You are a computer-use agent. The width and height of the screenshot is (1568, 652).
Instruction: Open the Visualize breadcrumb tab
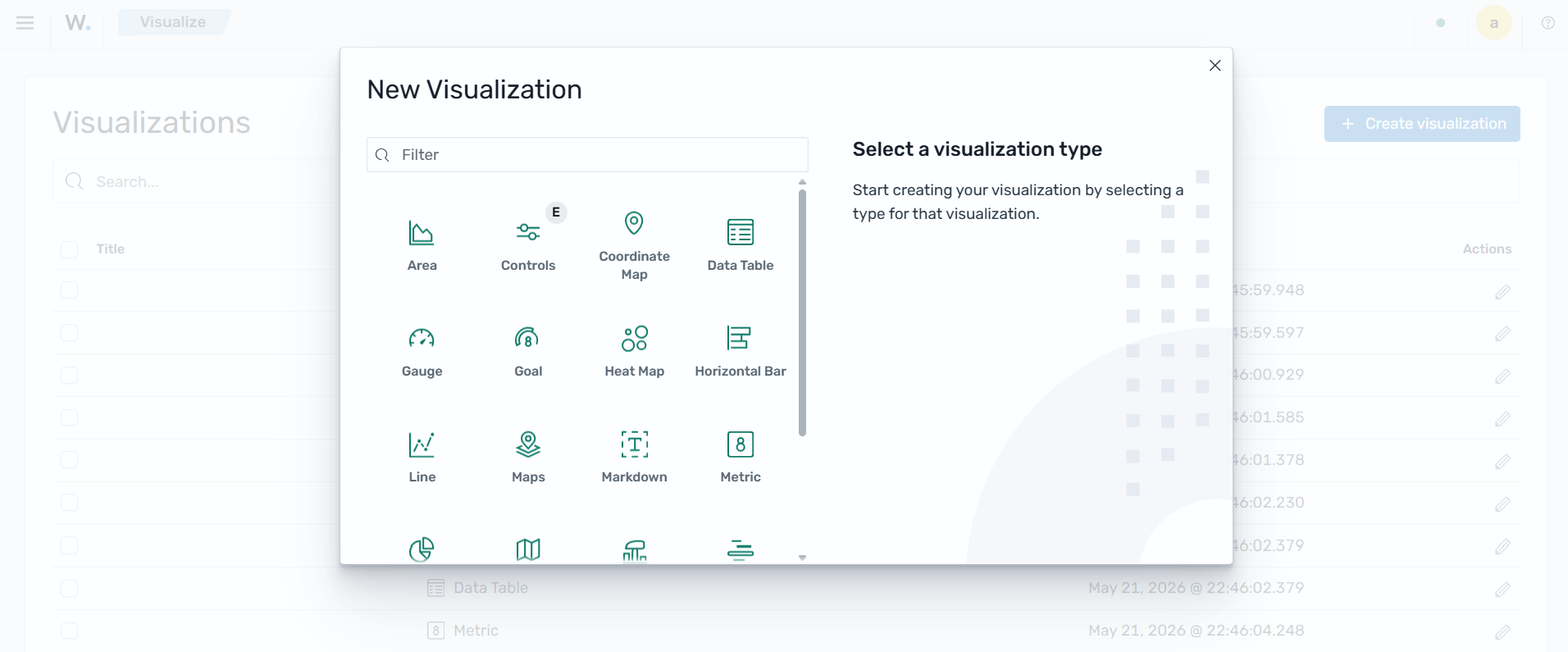pos(173,22)
